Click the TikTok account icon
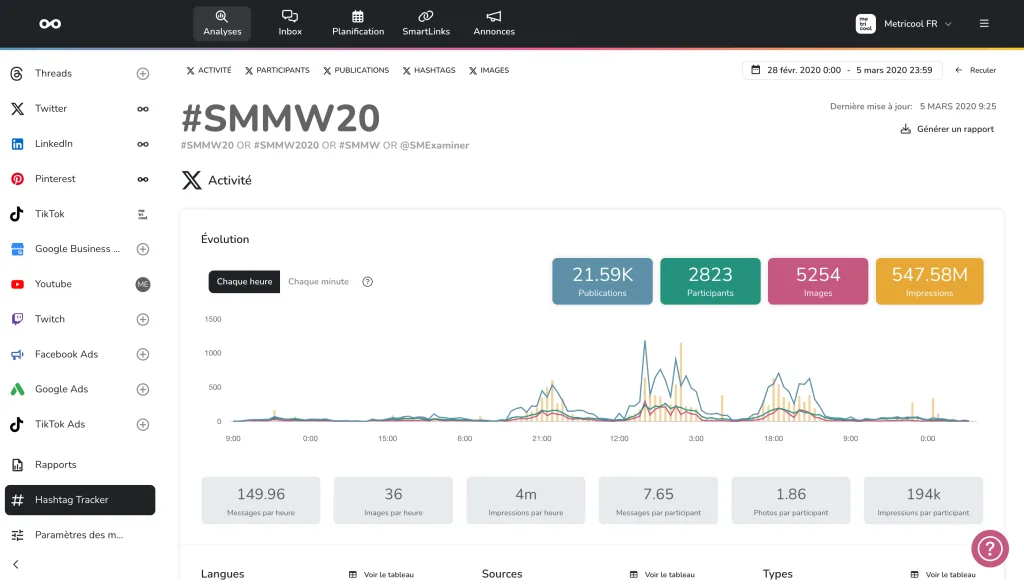The width and height of the screenshot is (1024, 580). 143,214
